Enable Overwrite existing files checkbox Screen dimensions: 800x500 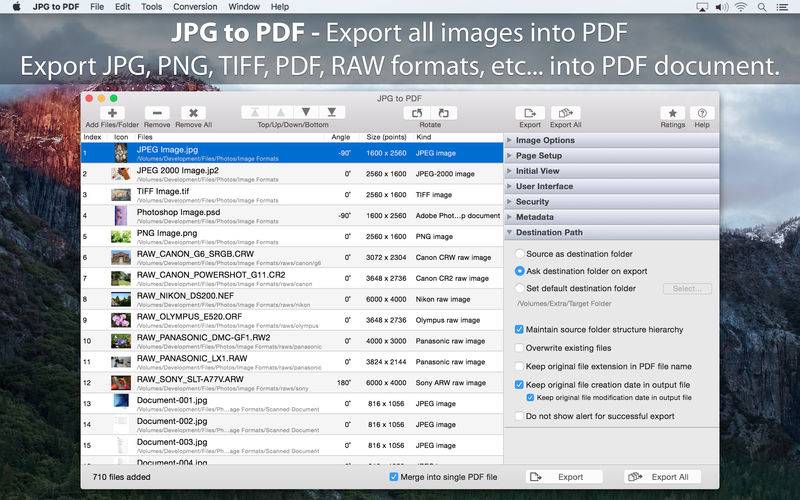(x=519, y=348)
